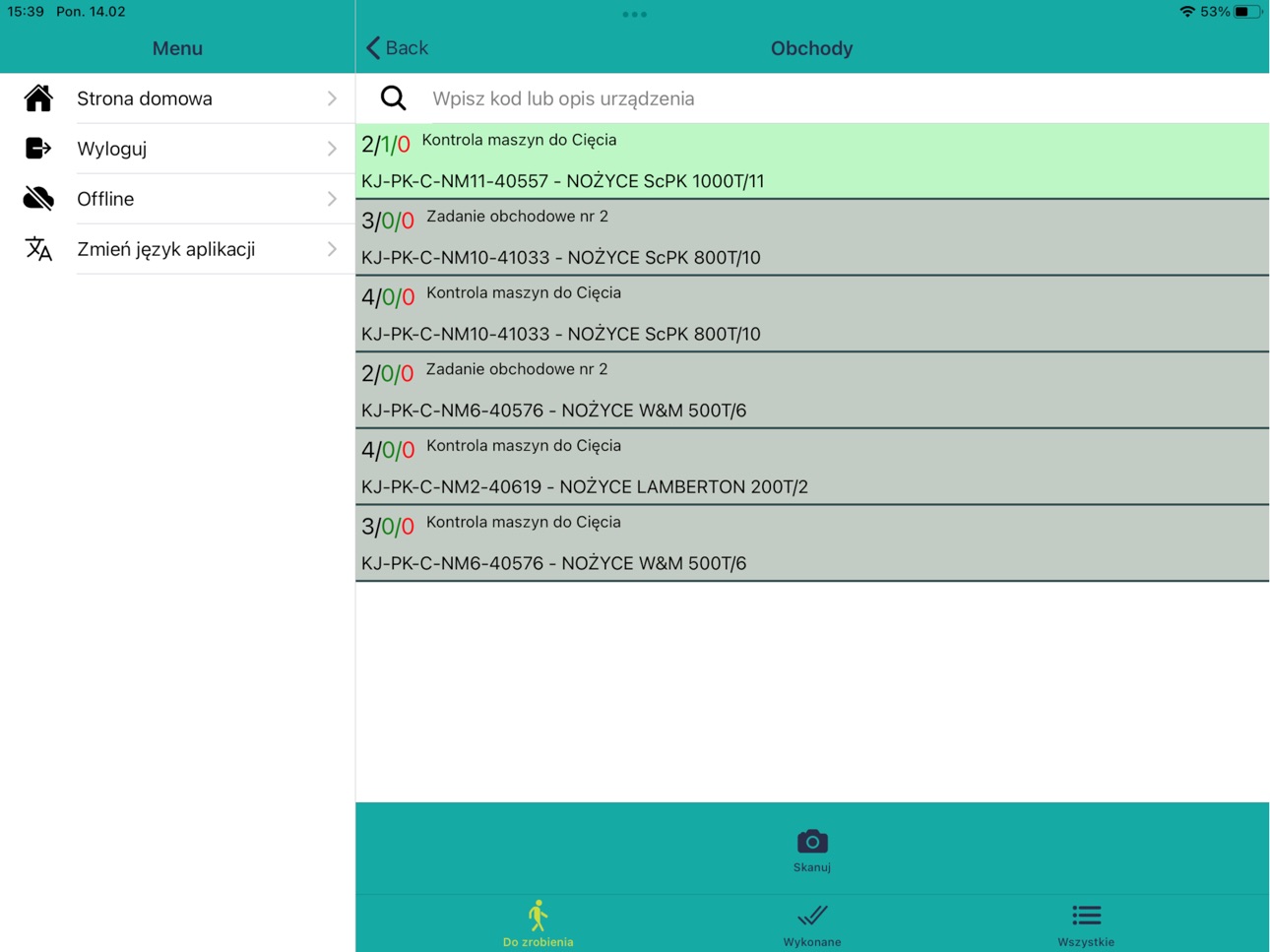
Task: Tap the Wi-Fi status icon
Action: pos(1186,12)
